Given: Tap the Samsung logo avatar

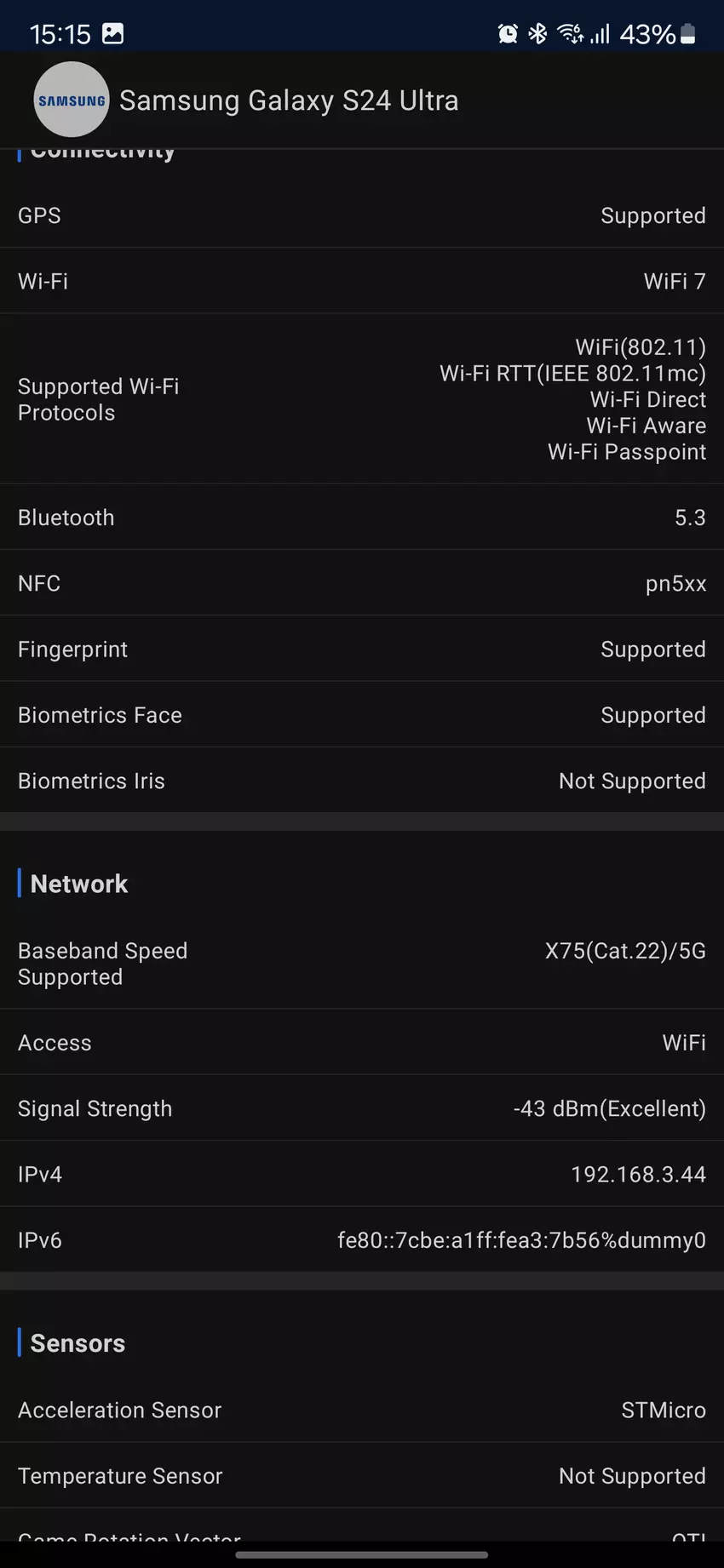Looking at the screenshot, I should pyautogui.click(x=72, y=100).
